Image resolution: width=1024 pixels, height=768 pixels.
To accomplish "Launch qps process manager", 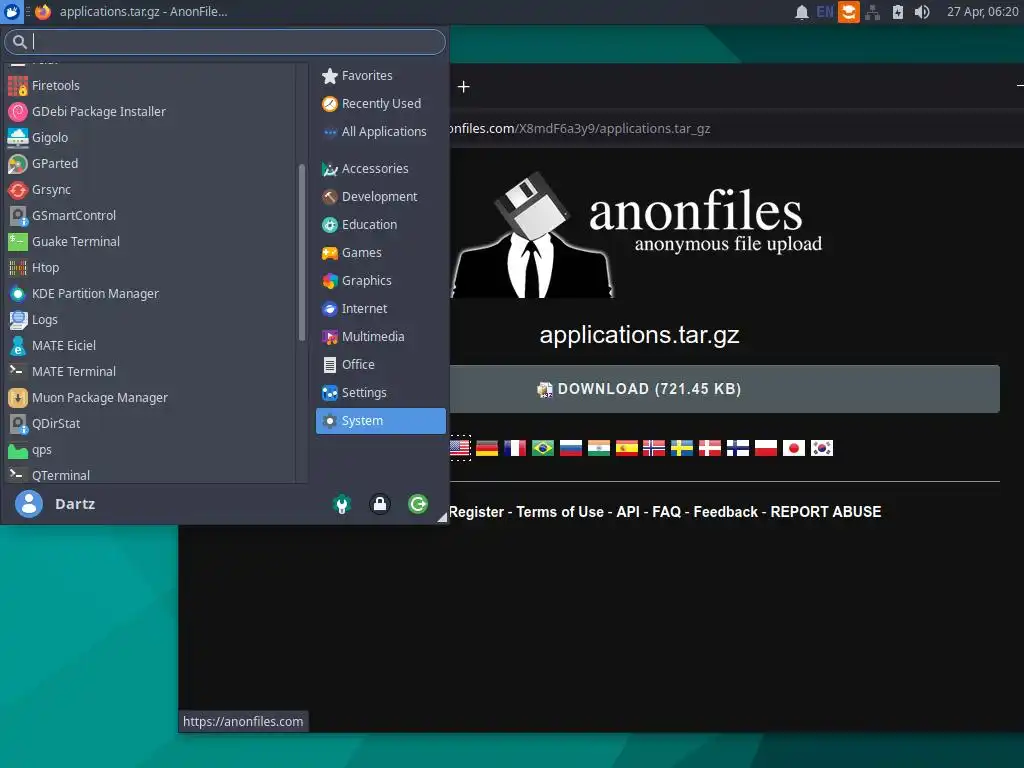I will point(150,450).
